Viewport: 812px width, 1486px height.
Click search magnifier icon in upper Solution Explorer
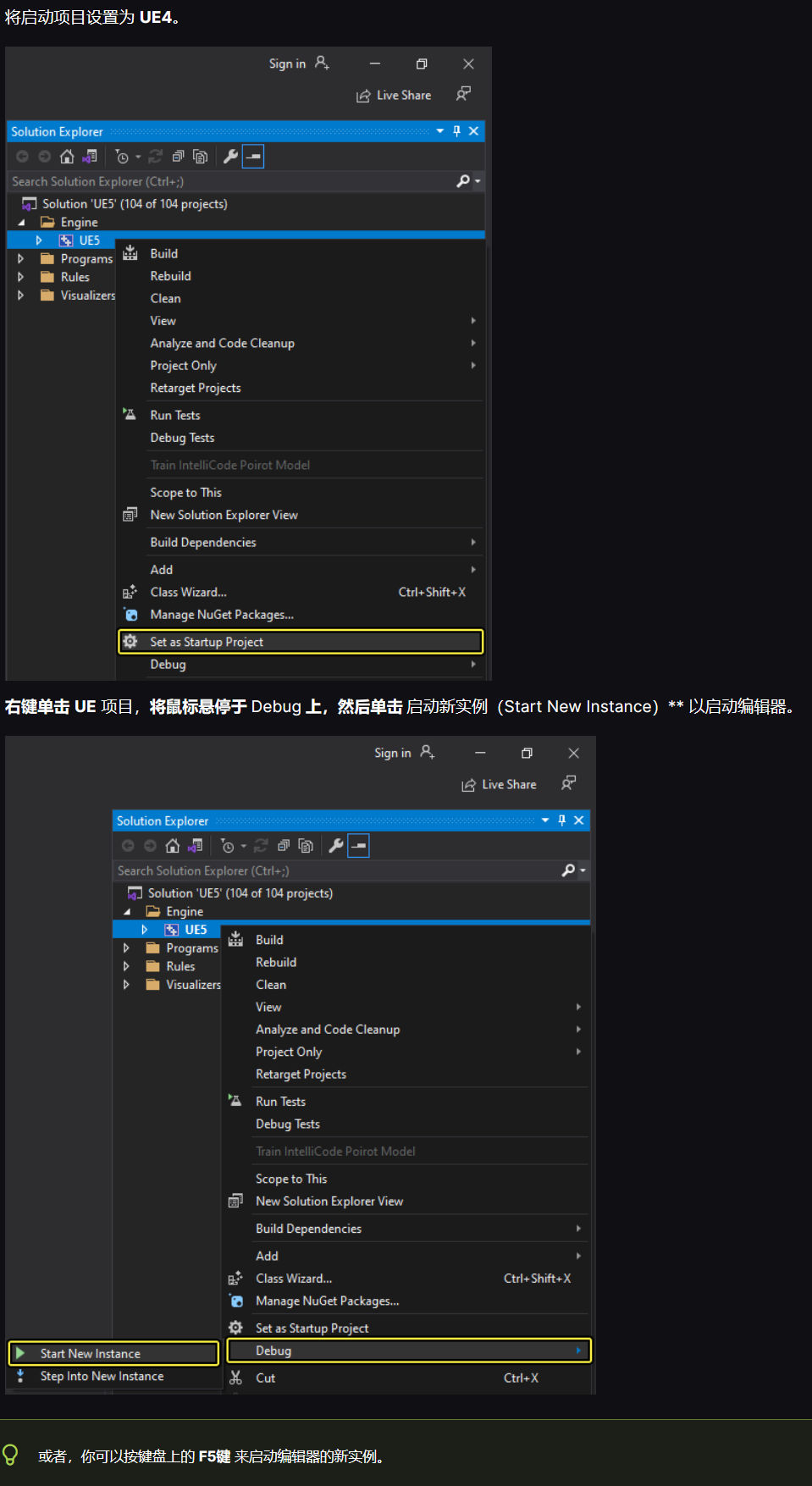[463, 181]
